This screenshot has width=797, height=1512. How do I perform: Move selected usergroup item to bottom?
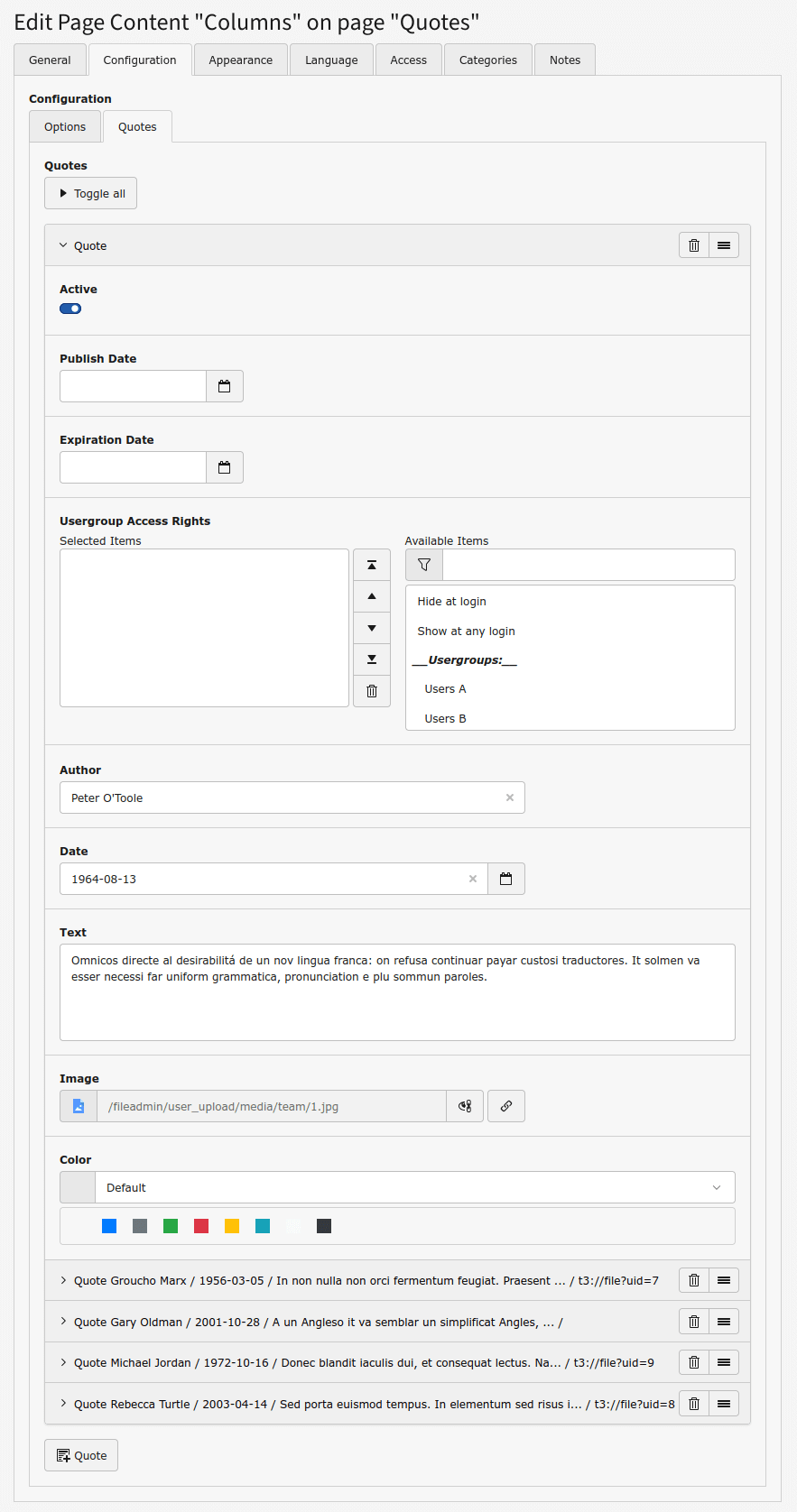[371, 659]
